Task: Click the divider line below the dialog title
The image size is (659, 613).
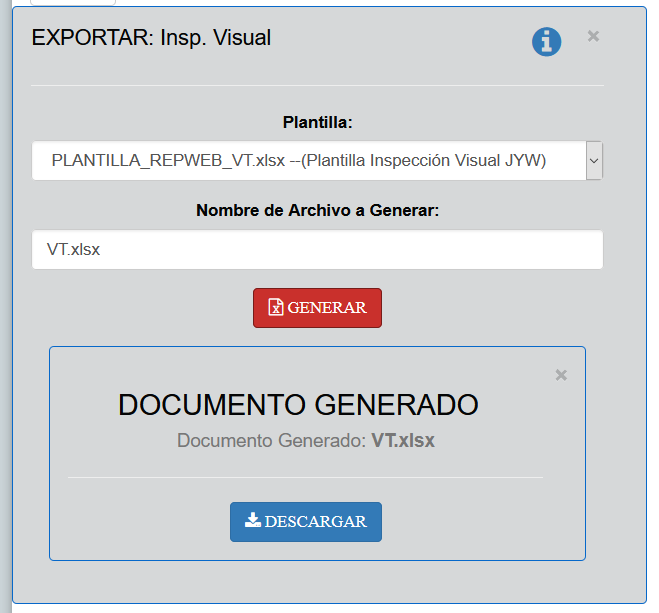Action: (317, 85)
